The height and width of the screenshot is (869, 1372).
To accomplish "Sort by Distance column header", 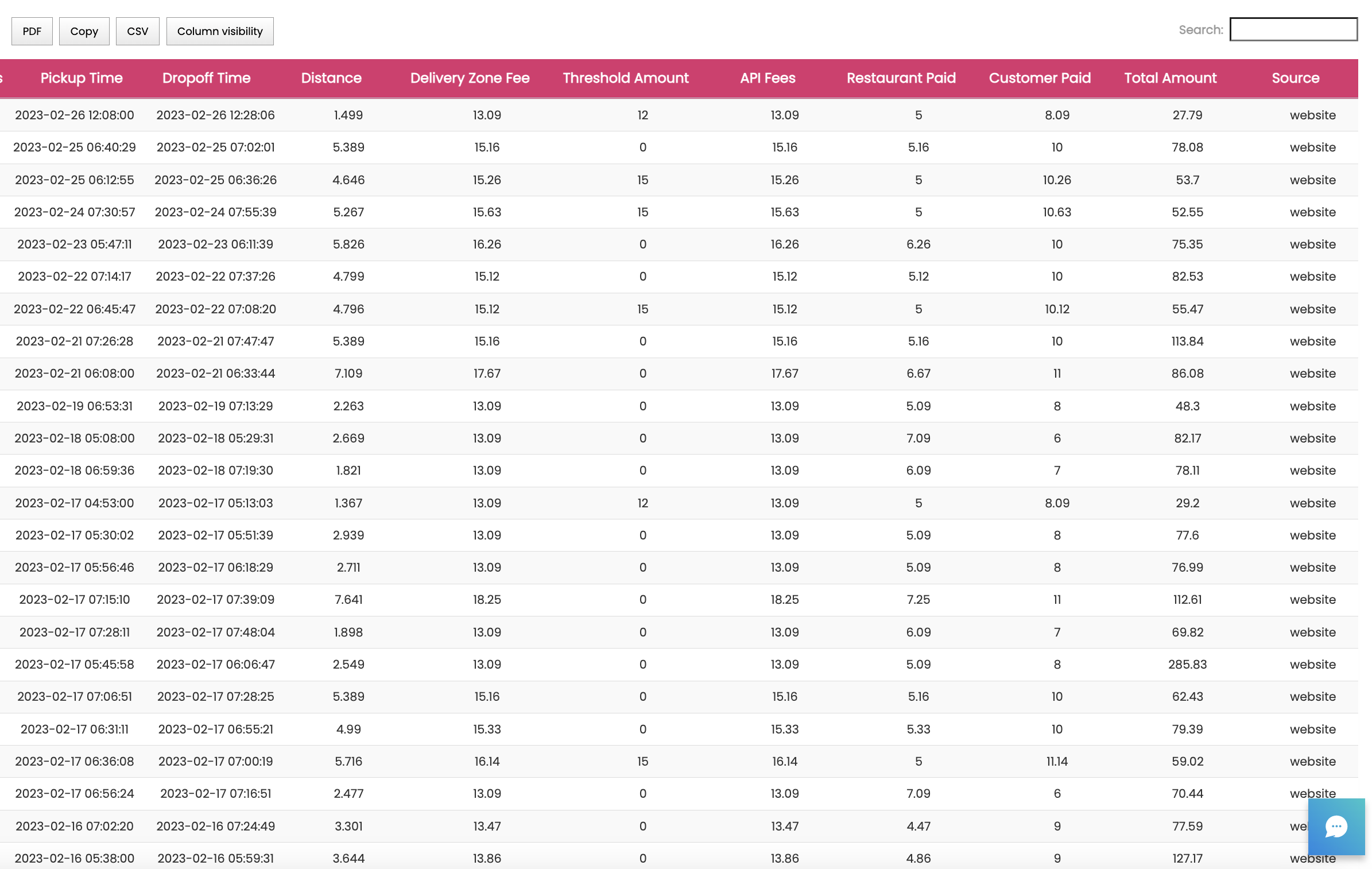I will click(x=331, y=78).
